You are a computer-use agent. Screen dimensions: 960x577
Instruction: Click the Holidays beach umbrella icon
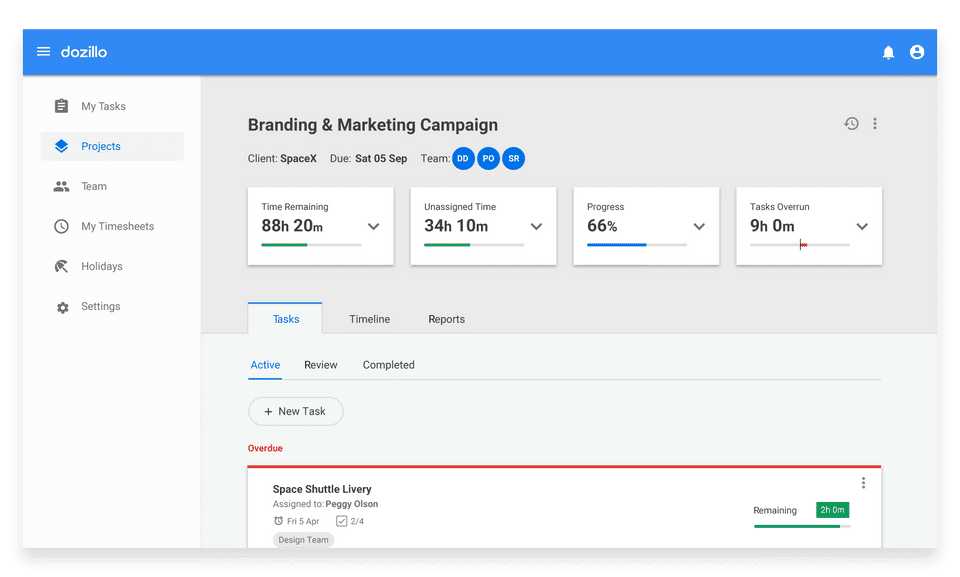pos(61,266)
